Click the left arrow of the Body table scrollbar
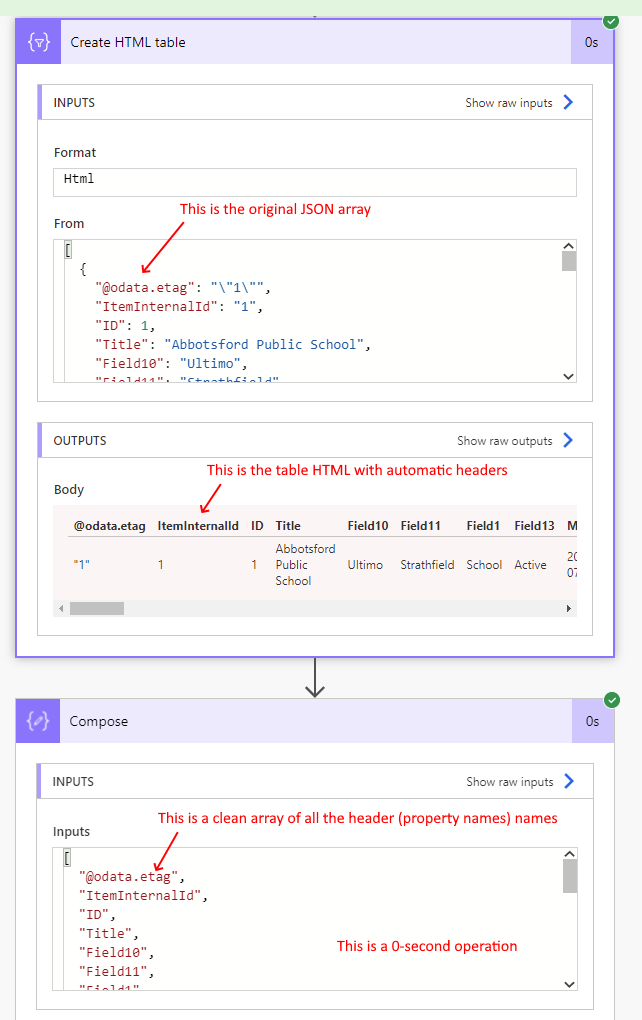Viewport: 642px width, 1020px height. point(61,608)
